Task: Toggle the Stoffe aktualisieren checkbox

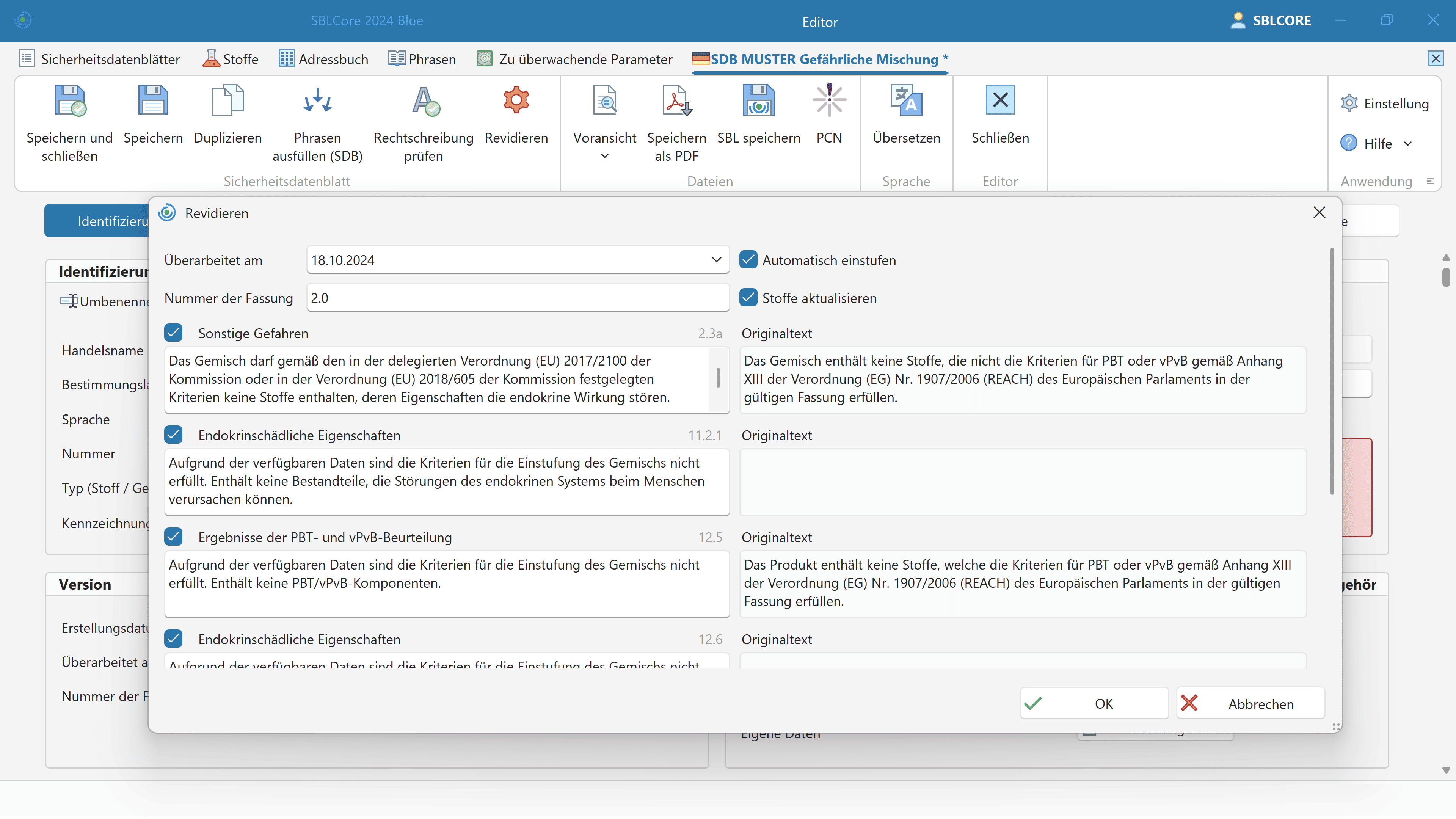Action: [x=748, y=298]
